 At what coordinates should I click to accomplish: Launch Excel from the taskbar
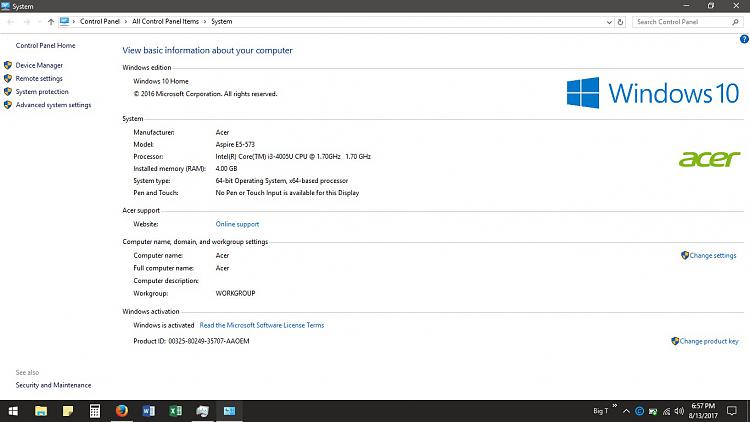coord(175,411)
